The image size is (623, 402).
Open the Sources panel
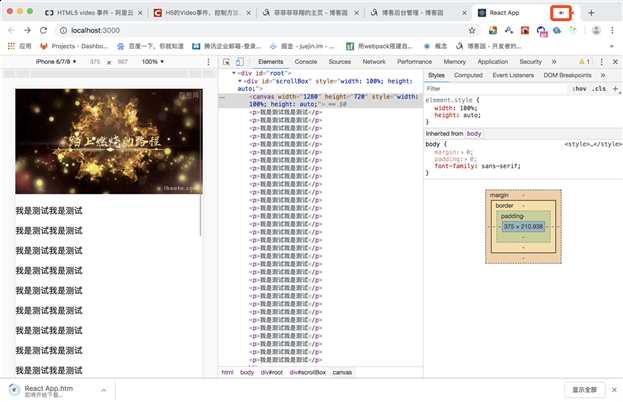340,62
